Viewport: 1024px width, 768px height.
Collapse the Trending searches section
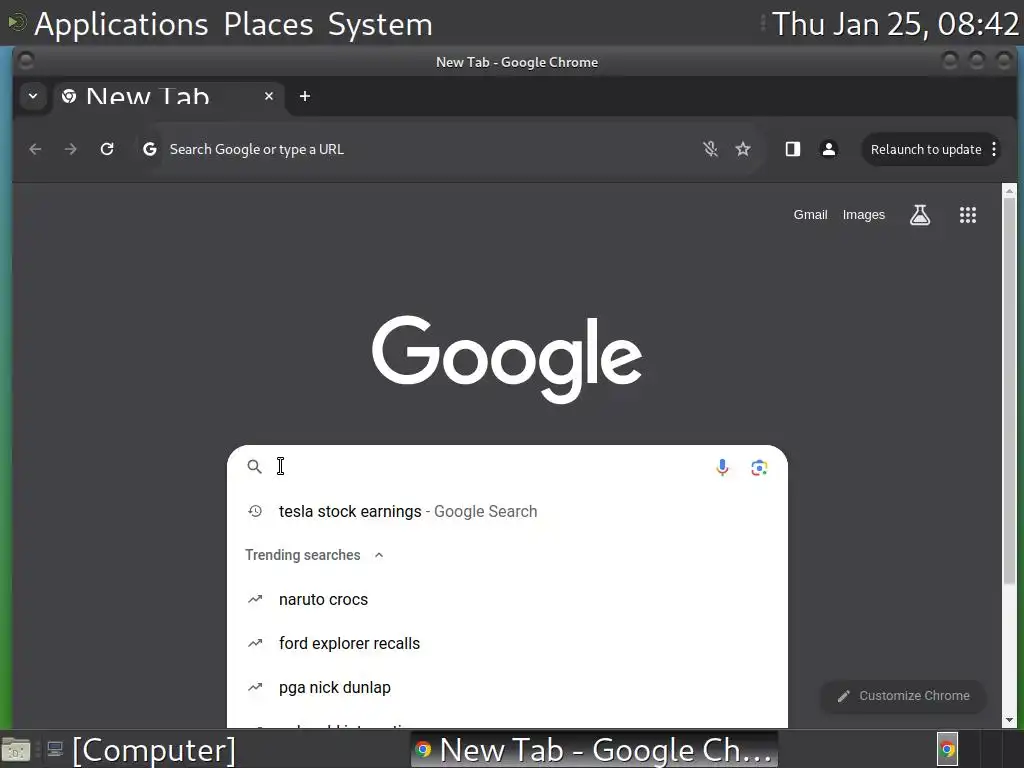[379, 555]
